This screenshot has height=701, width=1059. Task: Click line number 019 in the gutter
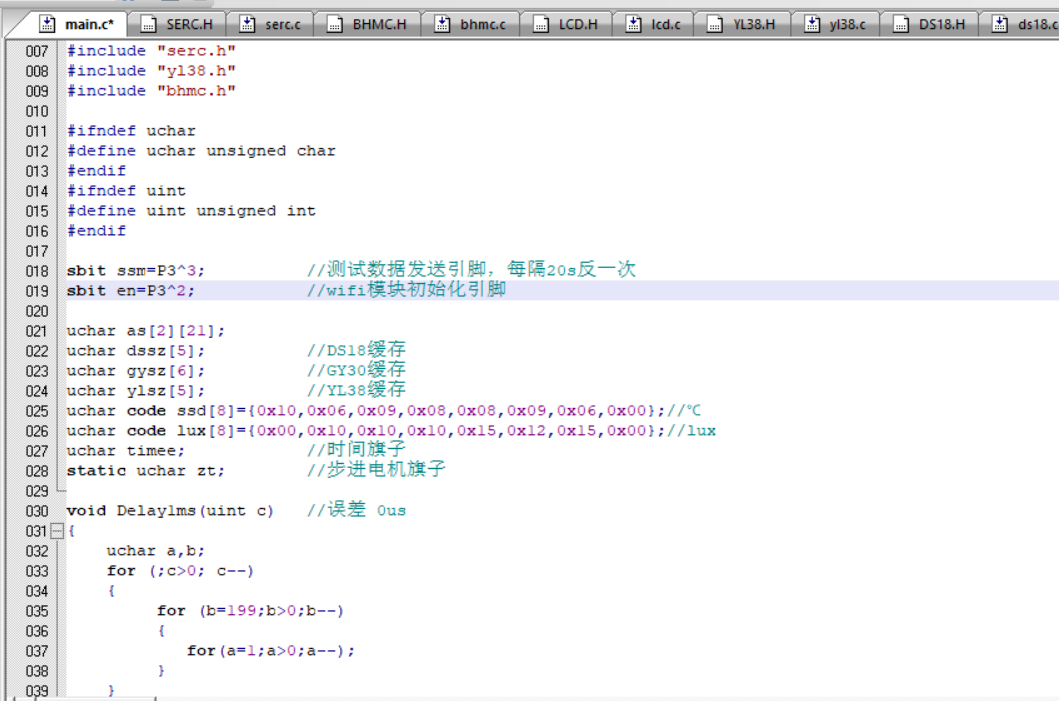36,291
